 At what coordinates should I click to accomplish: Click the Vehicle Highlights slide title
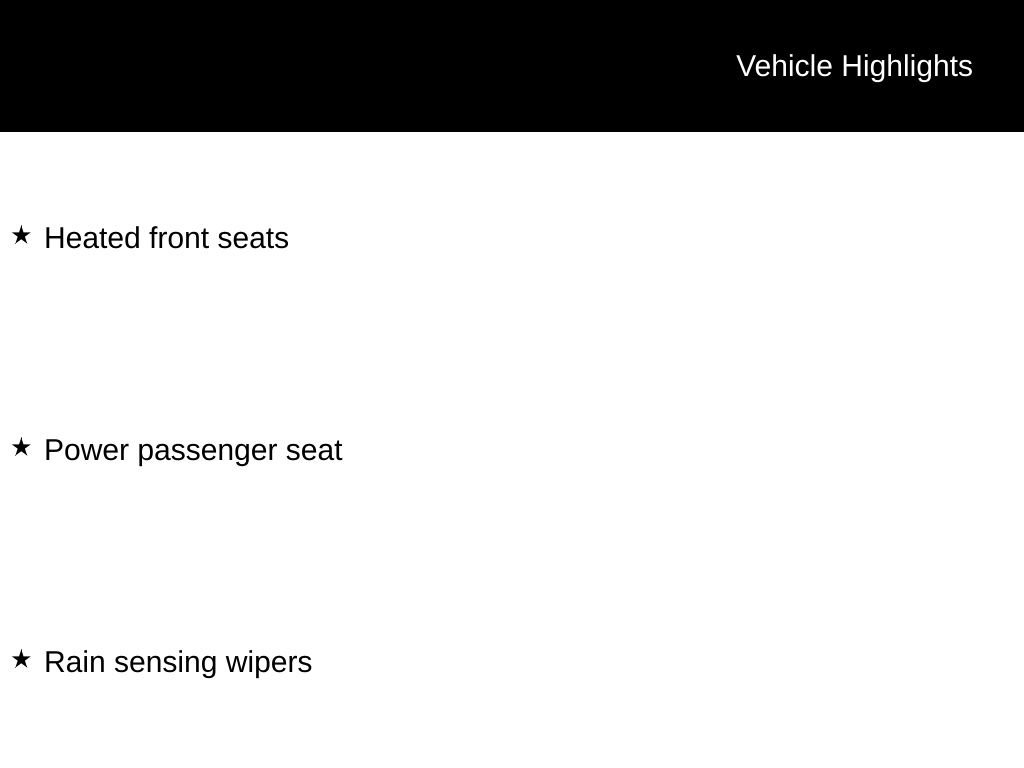tap(854, 66)
